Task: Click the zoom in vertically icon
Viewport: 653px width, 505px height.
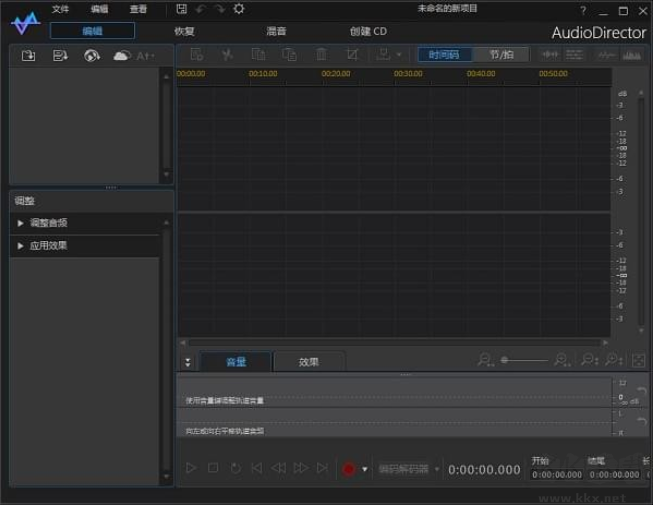Action: [613, 360]
